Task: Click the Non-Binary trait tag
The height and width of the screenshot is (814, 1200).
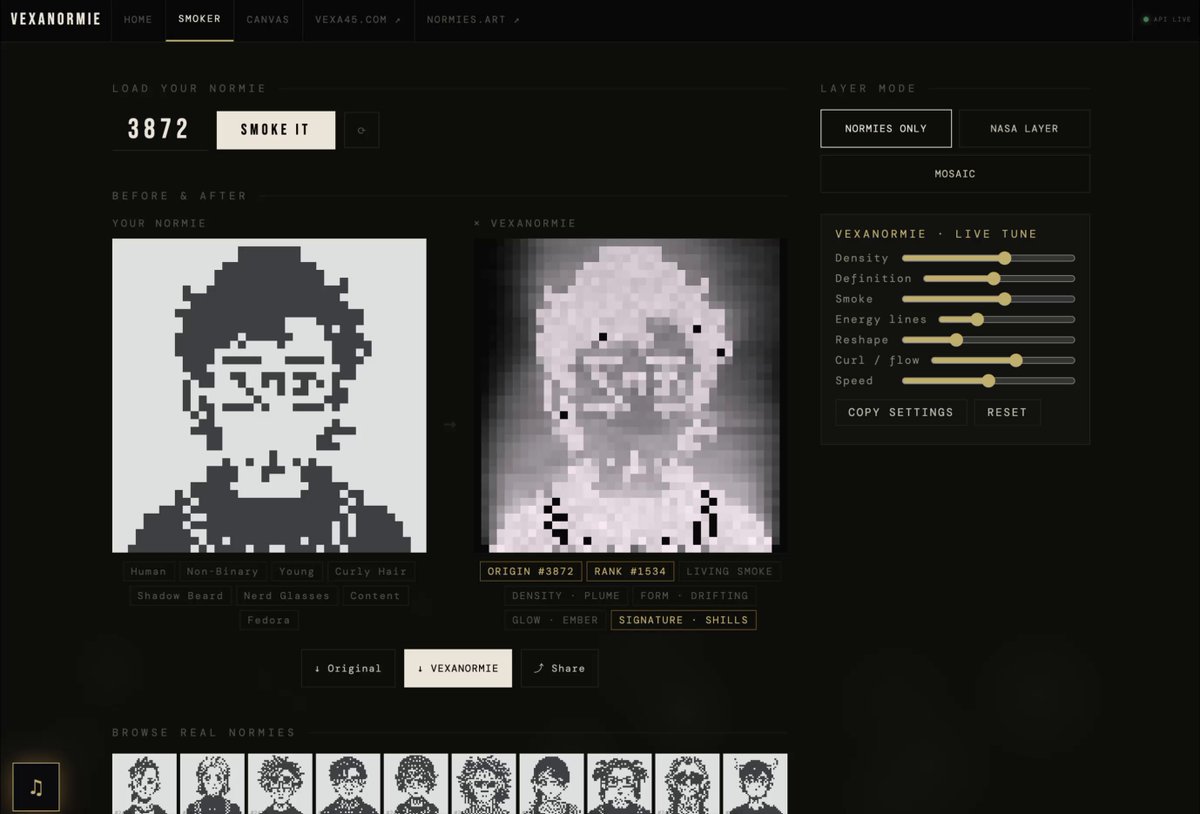Action: [222, 571]
